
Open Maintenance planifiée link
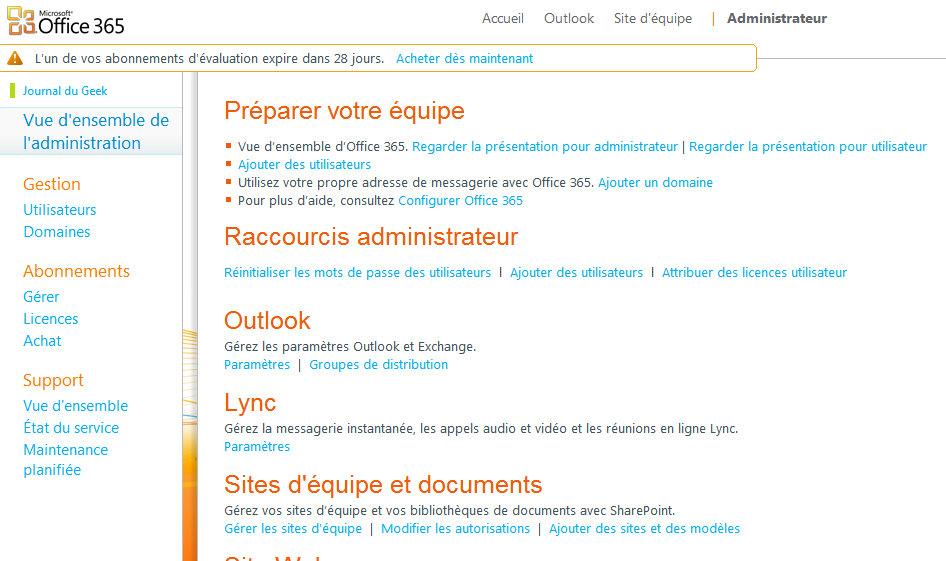click(65, 460)
